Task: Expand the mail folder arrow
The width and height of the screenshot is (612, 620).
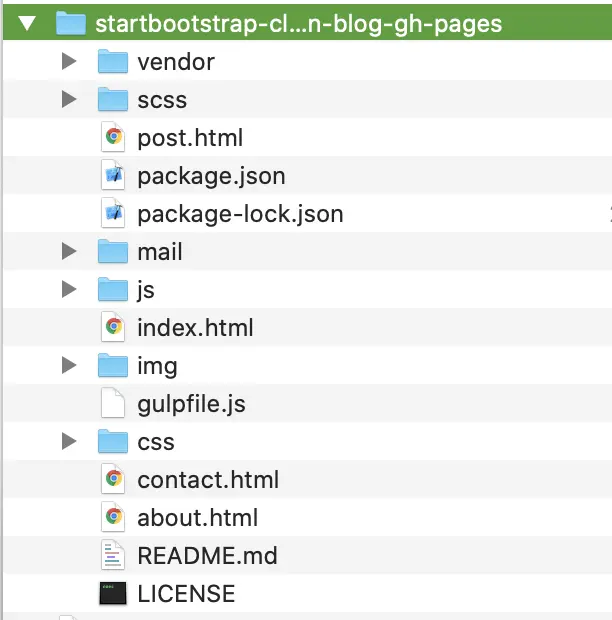Action: pyautogui.click(x=68, y=251)
